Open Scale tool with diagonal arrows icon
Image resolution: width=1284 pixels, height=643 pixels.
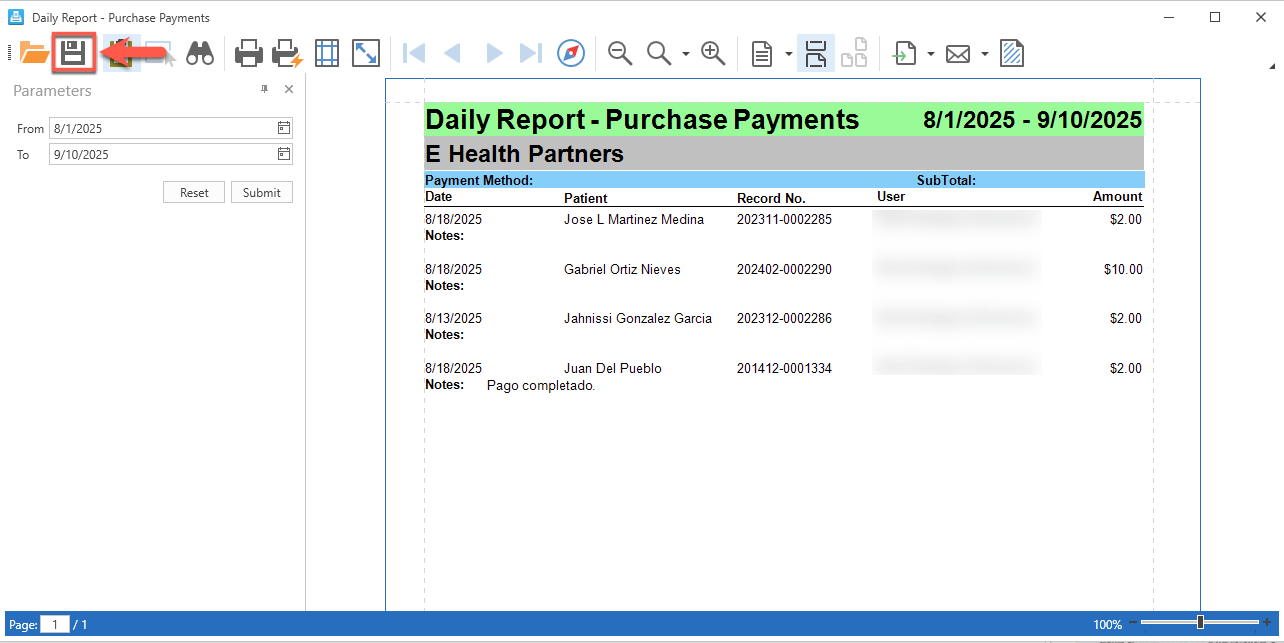[x=366, y=53]
